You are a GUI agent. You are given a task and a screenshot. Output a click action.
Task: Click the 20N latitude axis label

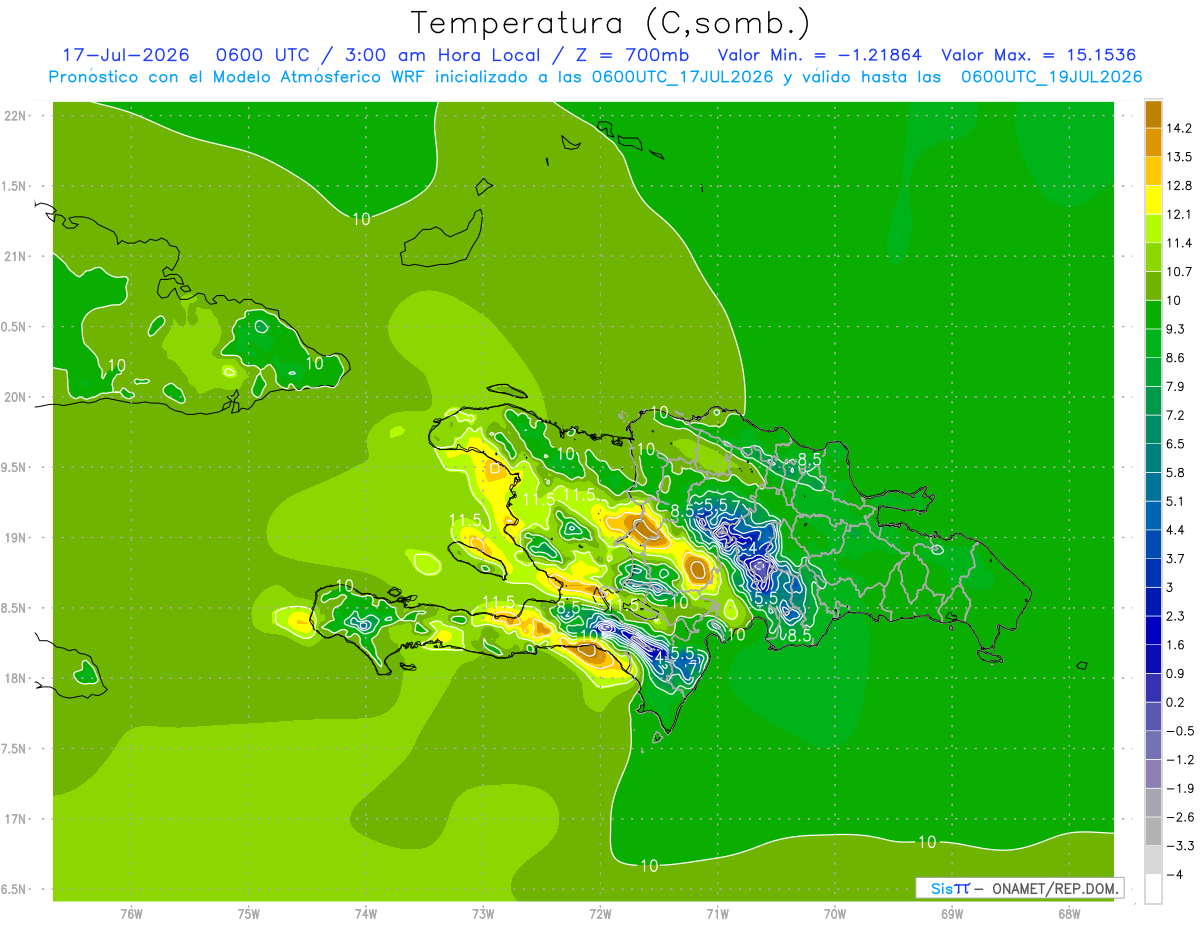click(x=15, y=398)
